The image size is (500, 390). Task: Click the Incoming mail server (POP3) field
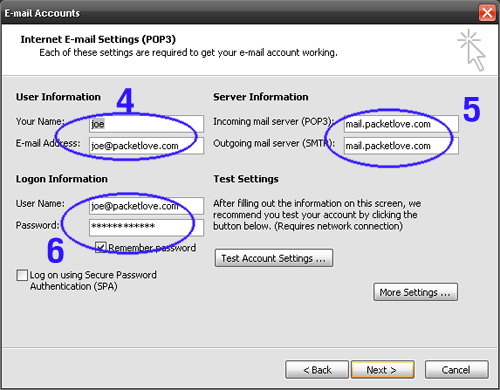[x=401, y=124]
